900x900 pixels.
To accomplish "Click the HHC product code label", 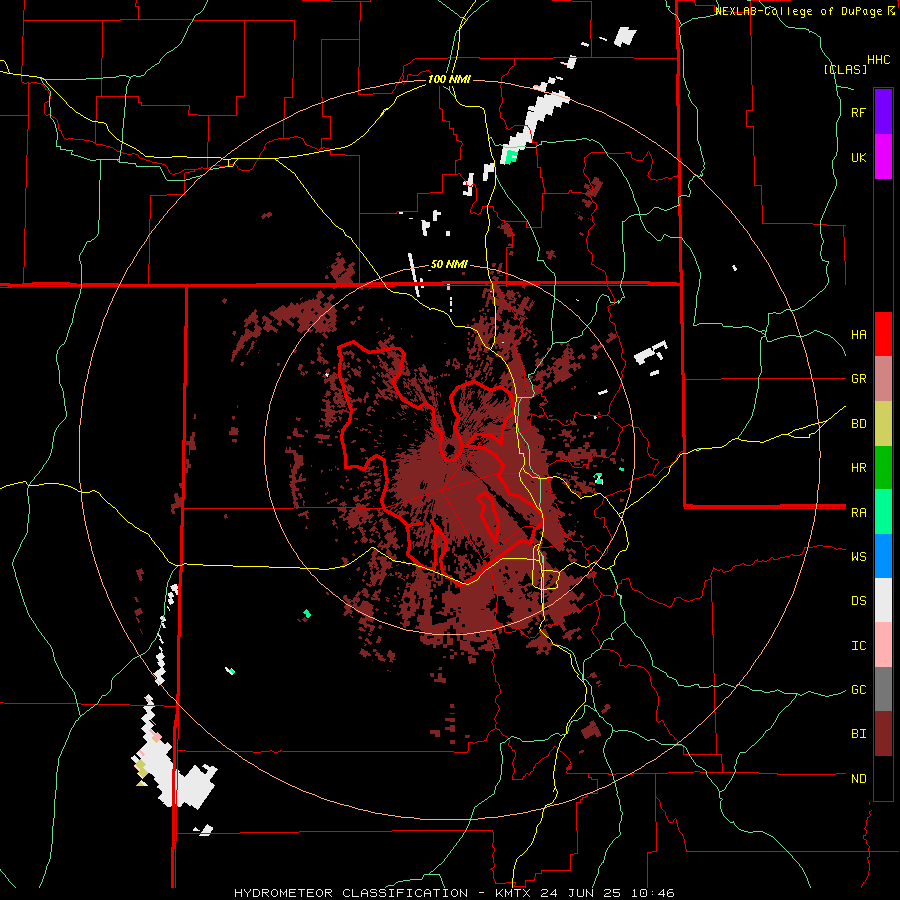I will [x=879, y=60].
